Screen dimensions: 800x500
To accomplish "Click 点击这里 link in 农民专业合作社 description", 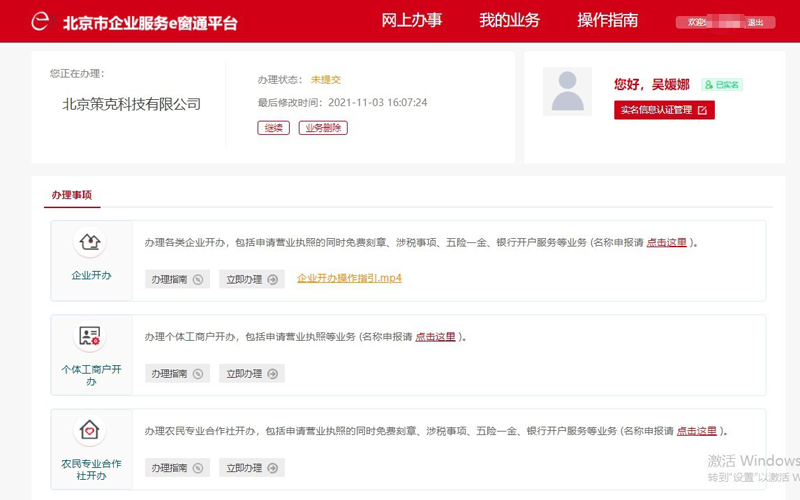I will point(696,431).
